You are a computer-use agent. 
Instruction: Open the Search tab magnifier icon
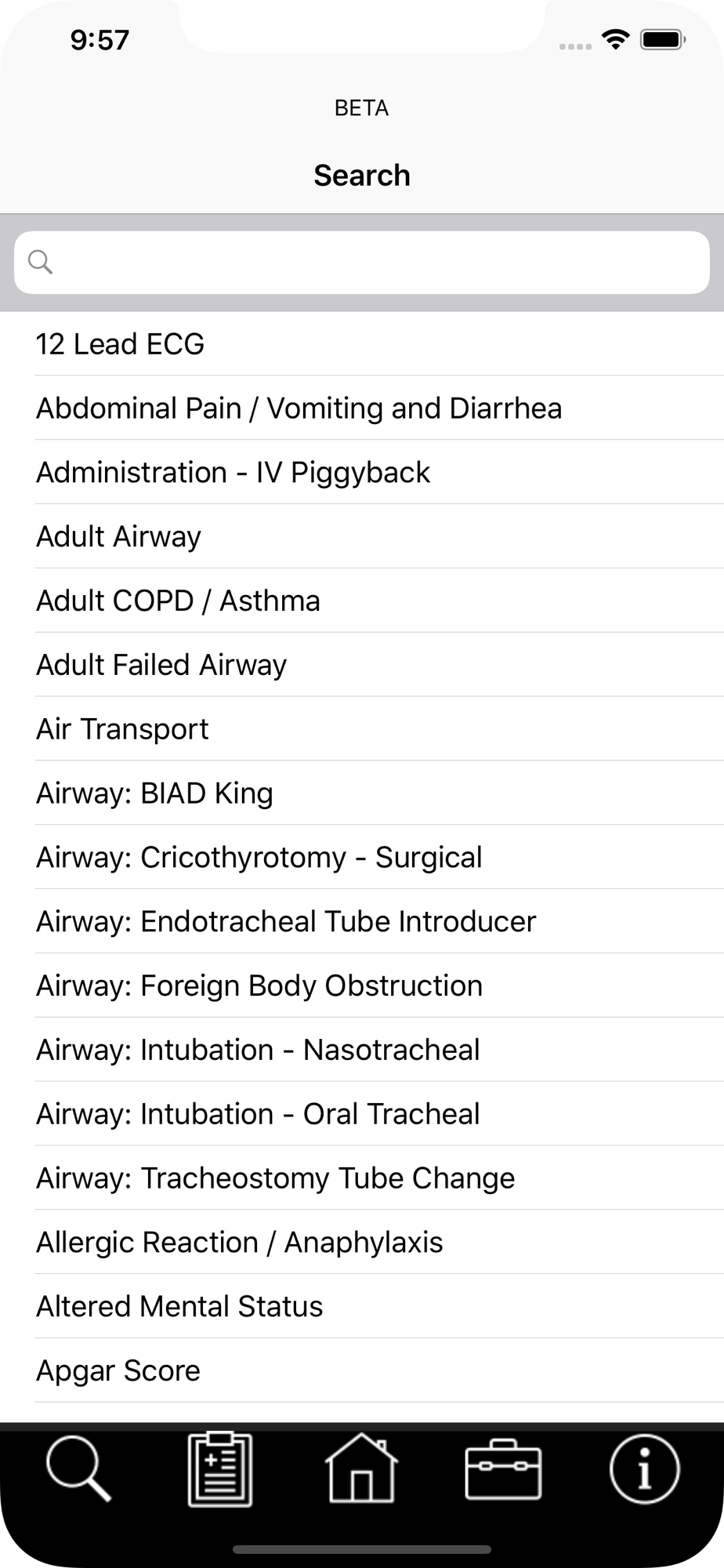pos(78,1468)
